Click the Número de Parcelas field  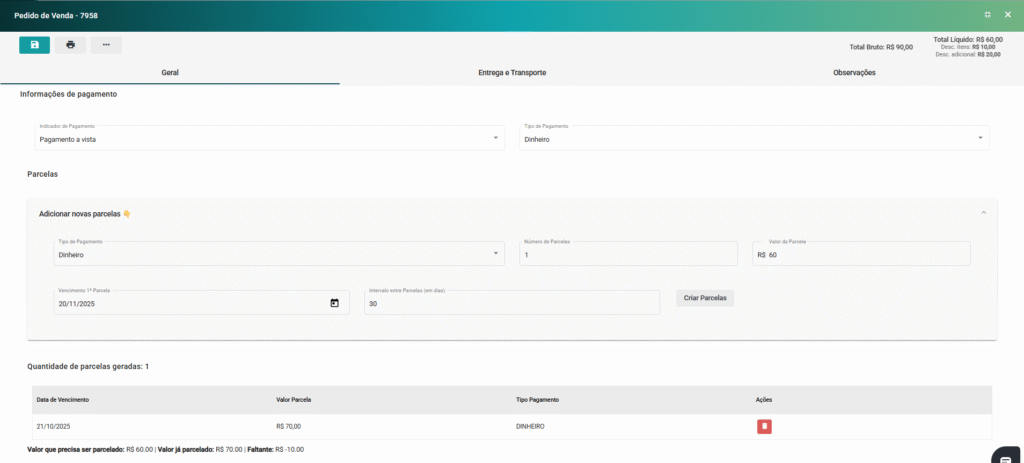pyautogui.click(x=627, y=255)
